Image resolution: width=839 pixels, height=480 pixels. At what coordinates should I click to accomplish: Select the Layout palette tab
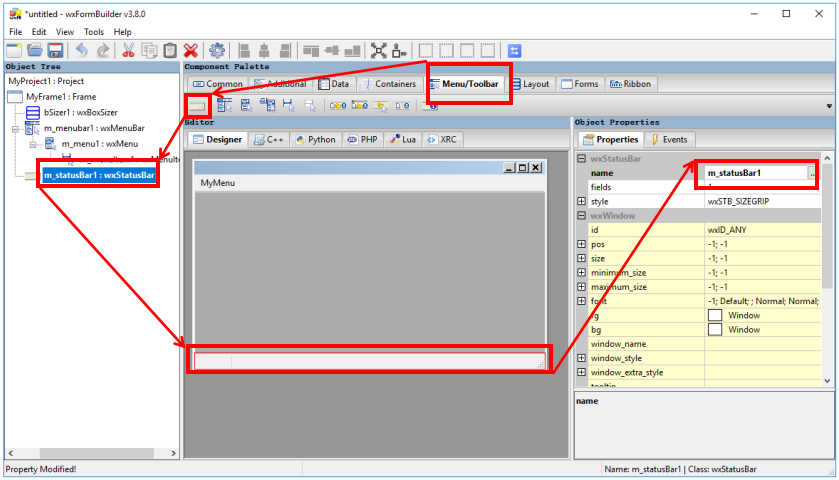[530, 84]
